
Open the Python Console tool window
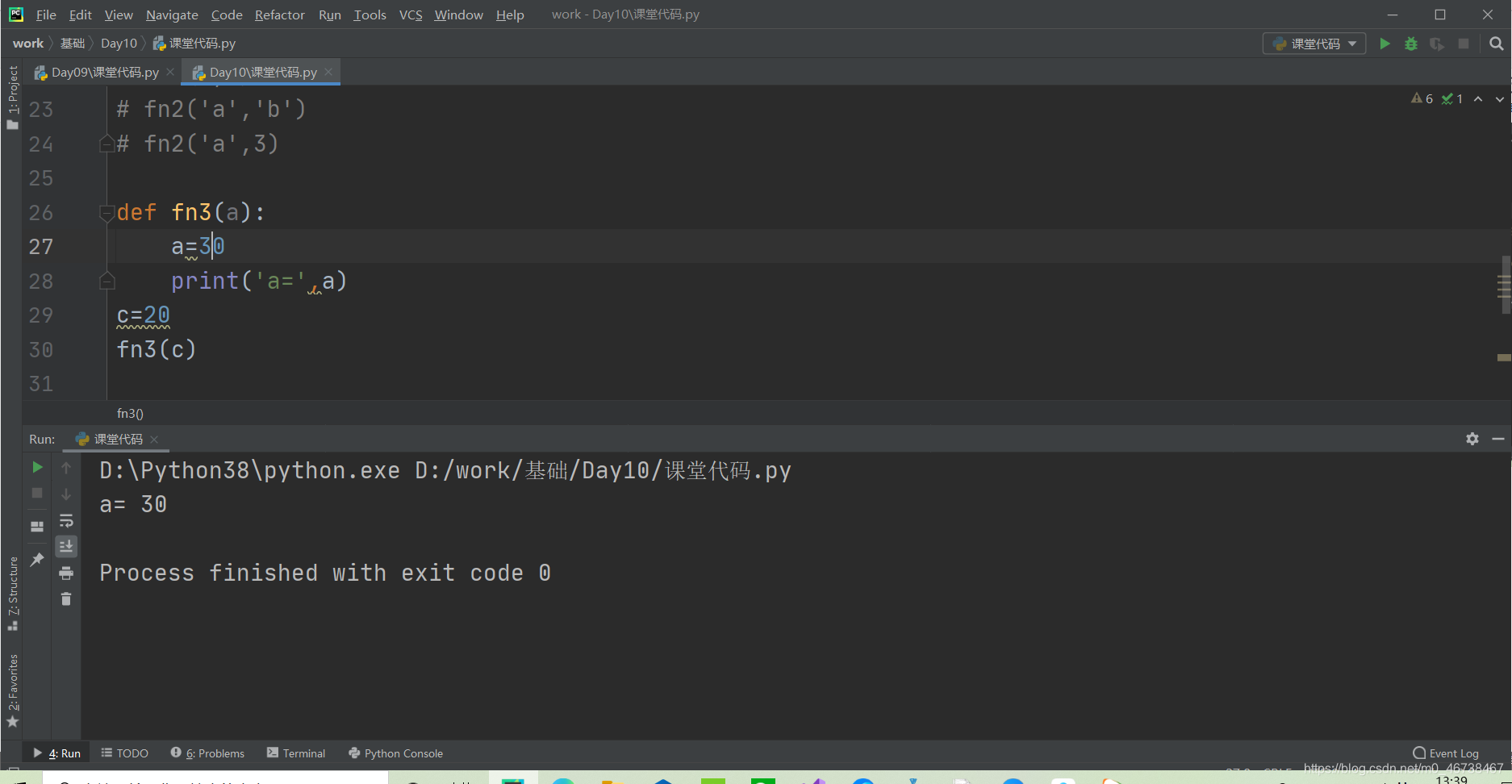396,753
